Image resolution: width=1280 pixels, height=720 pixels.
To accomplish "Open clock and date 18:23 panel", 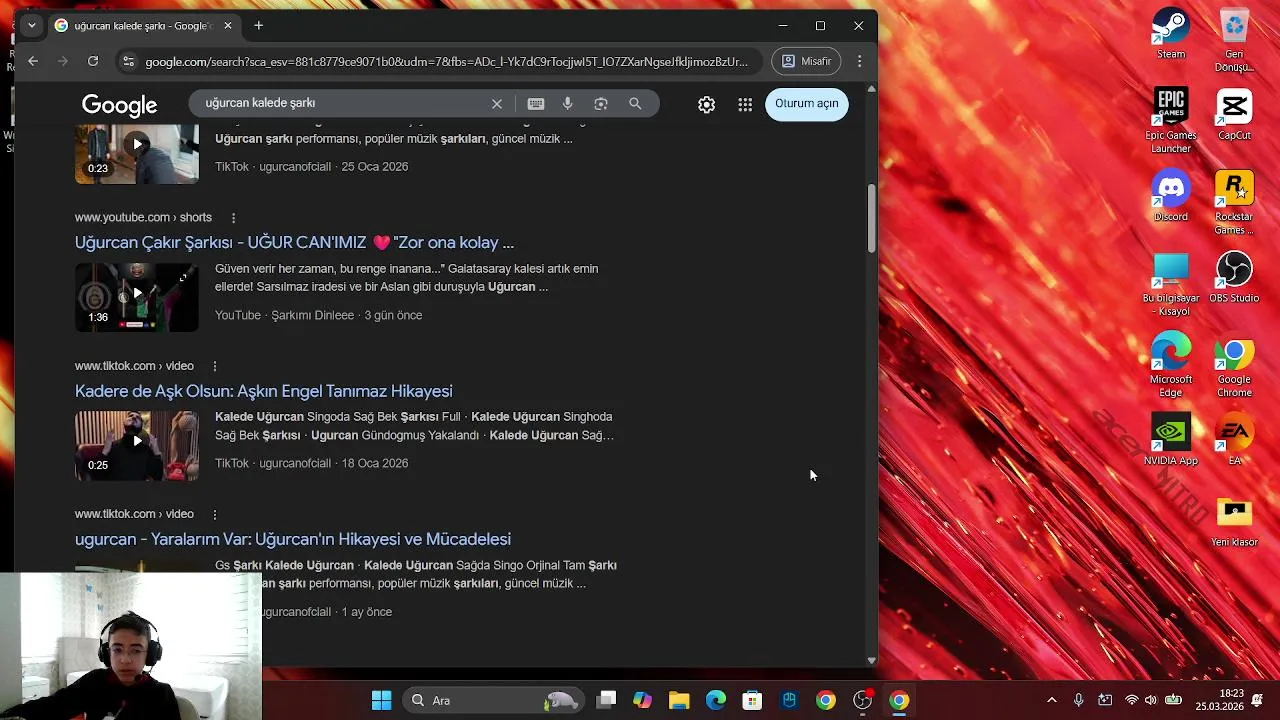I will (x=1220, y=700).
